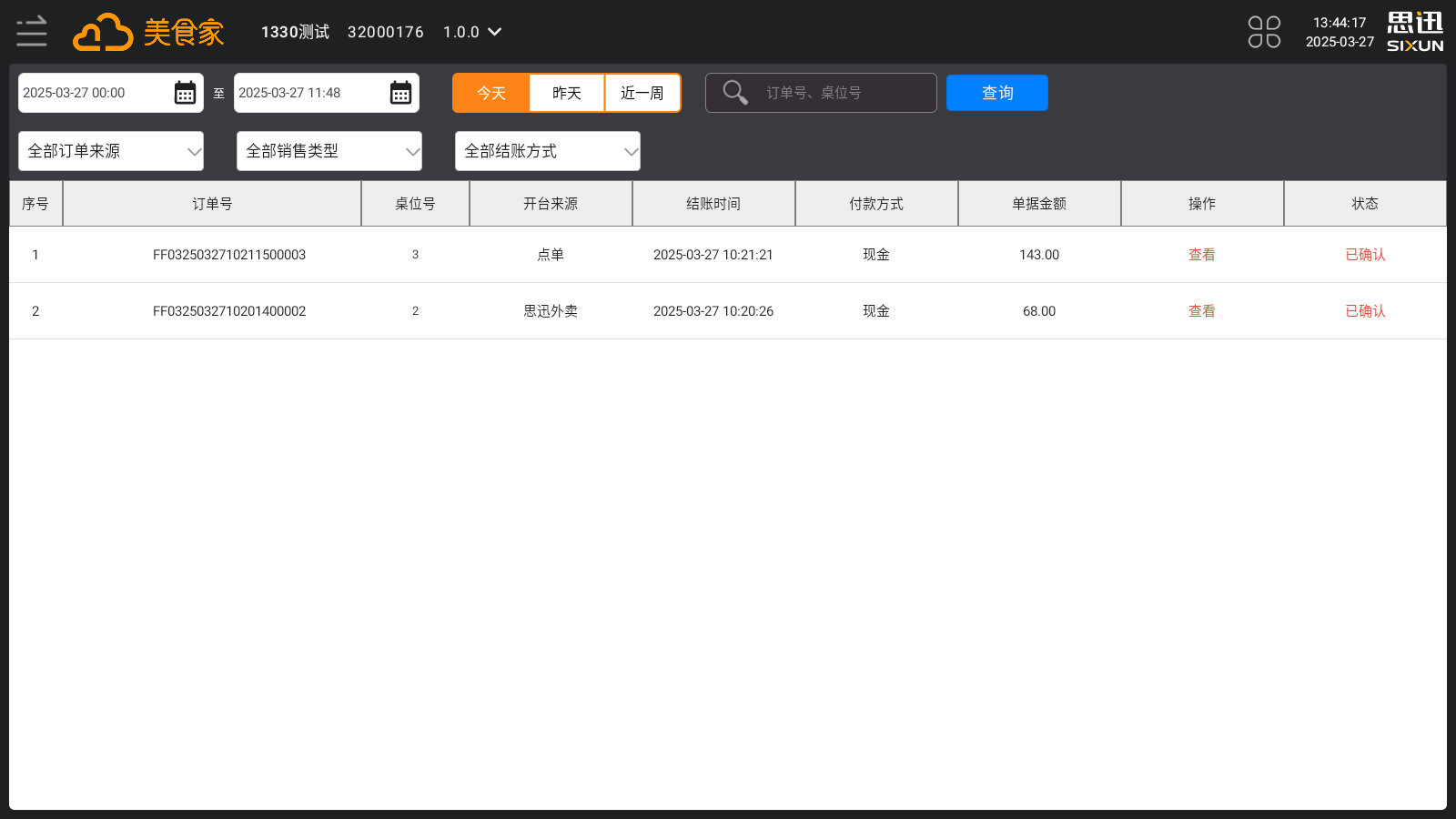Click the search magnifier icon
1456x819 pixels.
[735, 93]
